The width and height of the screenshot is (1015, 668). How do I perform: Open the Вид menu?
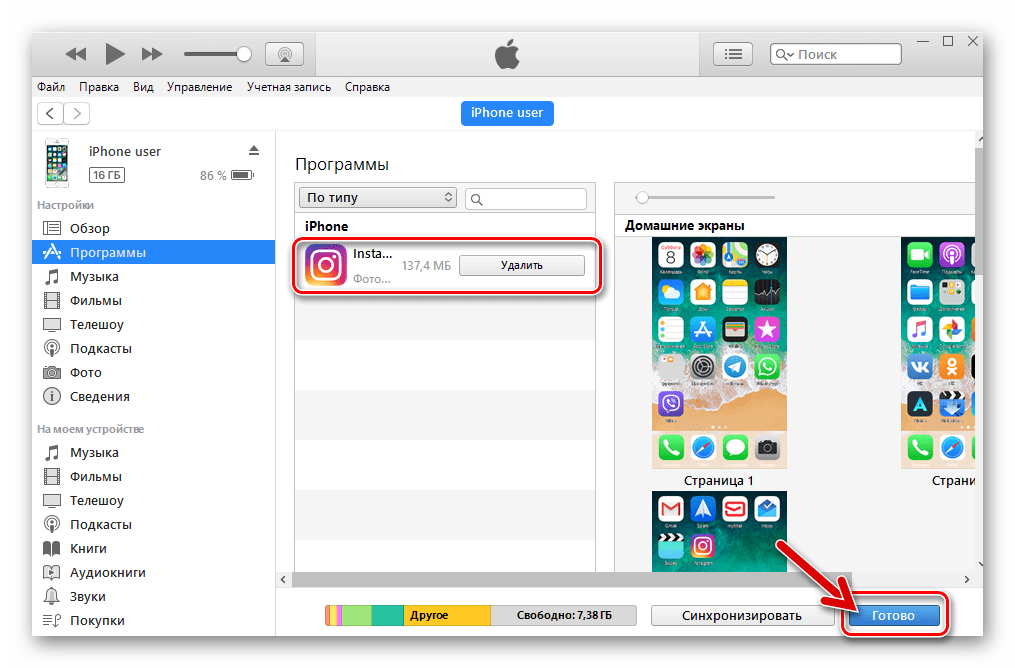143,87
